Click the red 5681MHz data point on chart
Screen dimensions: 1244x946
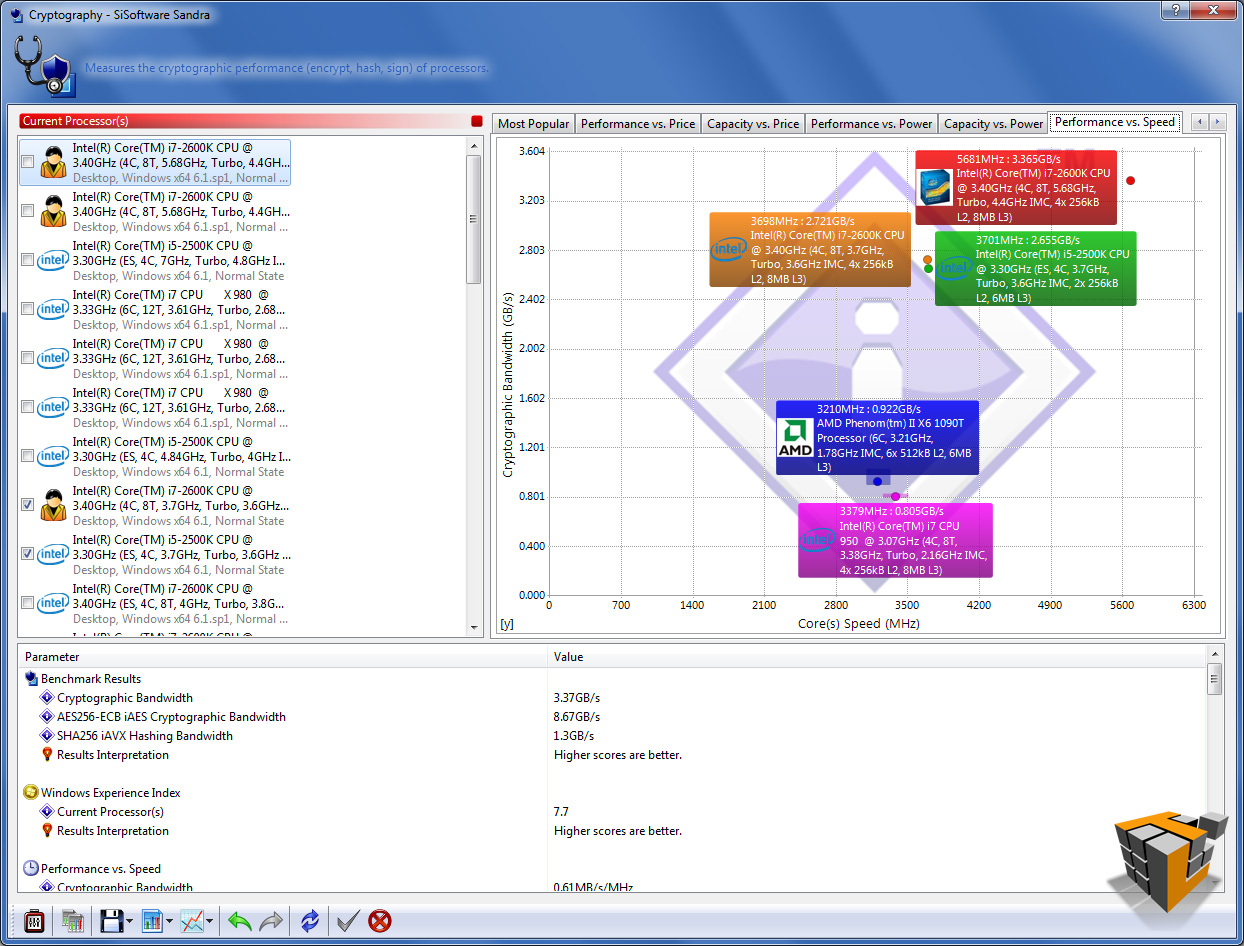click(1130, 180)
